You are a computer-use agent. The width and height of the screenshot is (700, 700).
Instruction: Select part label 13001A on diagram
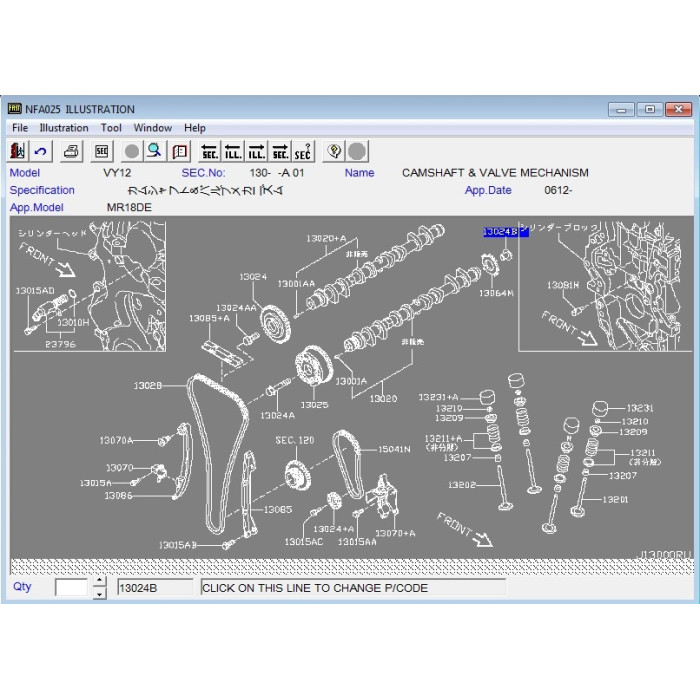coord(351,381)
